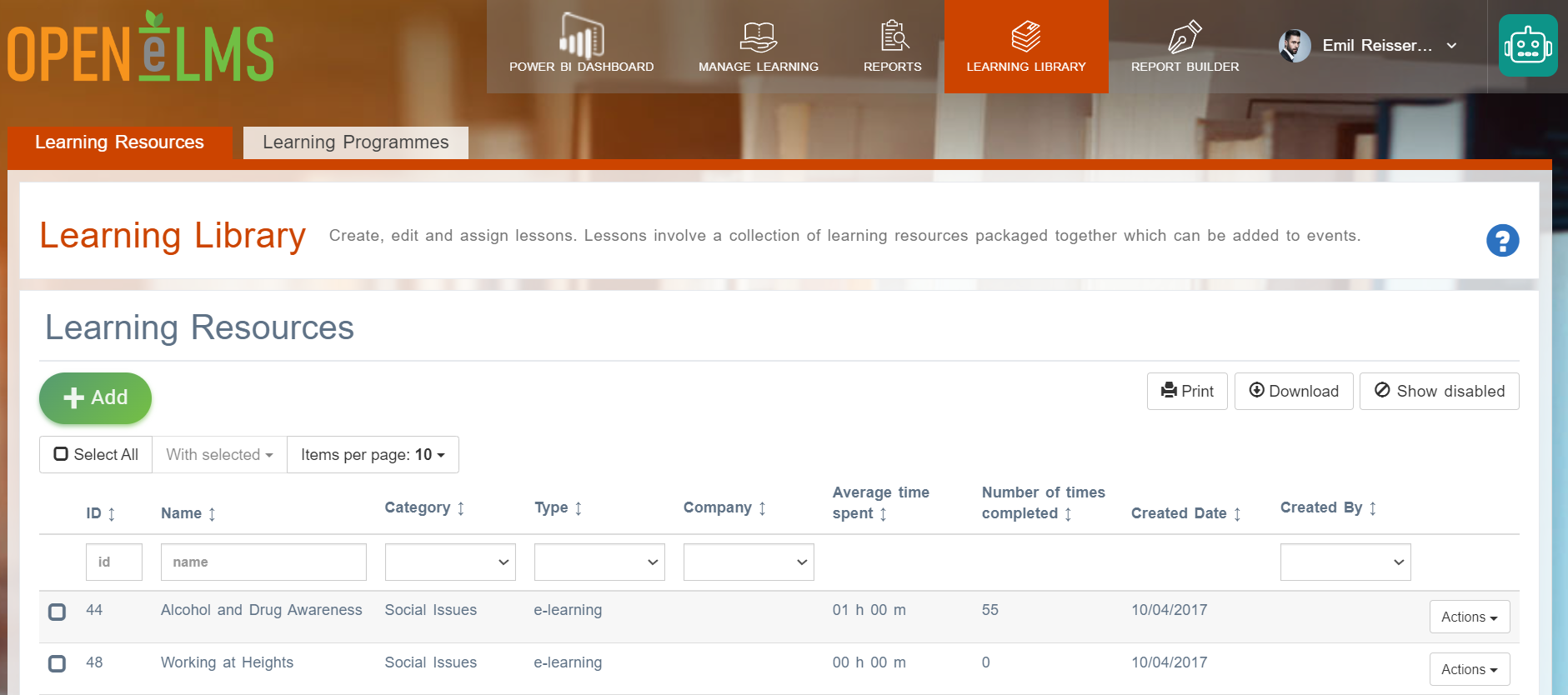This screenshot has width=1568, height=695.
Task: Expand Emil Reisser user menu chevron
Action: click(x=1451, y=46)
